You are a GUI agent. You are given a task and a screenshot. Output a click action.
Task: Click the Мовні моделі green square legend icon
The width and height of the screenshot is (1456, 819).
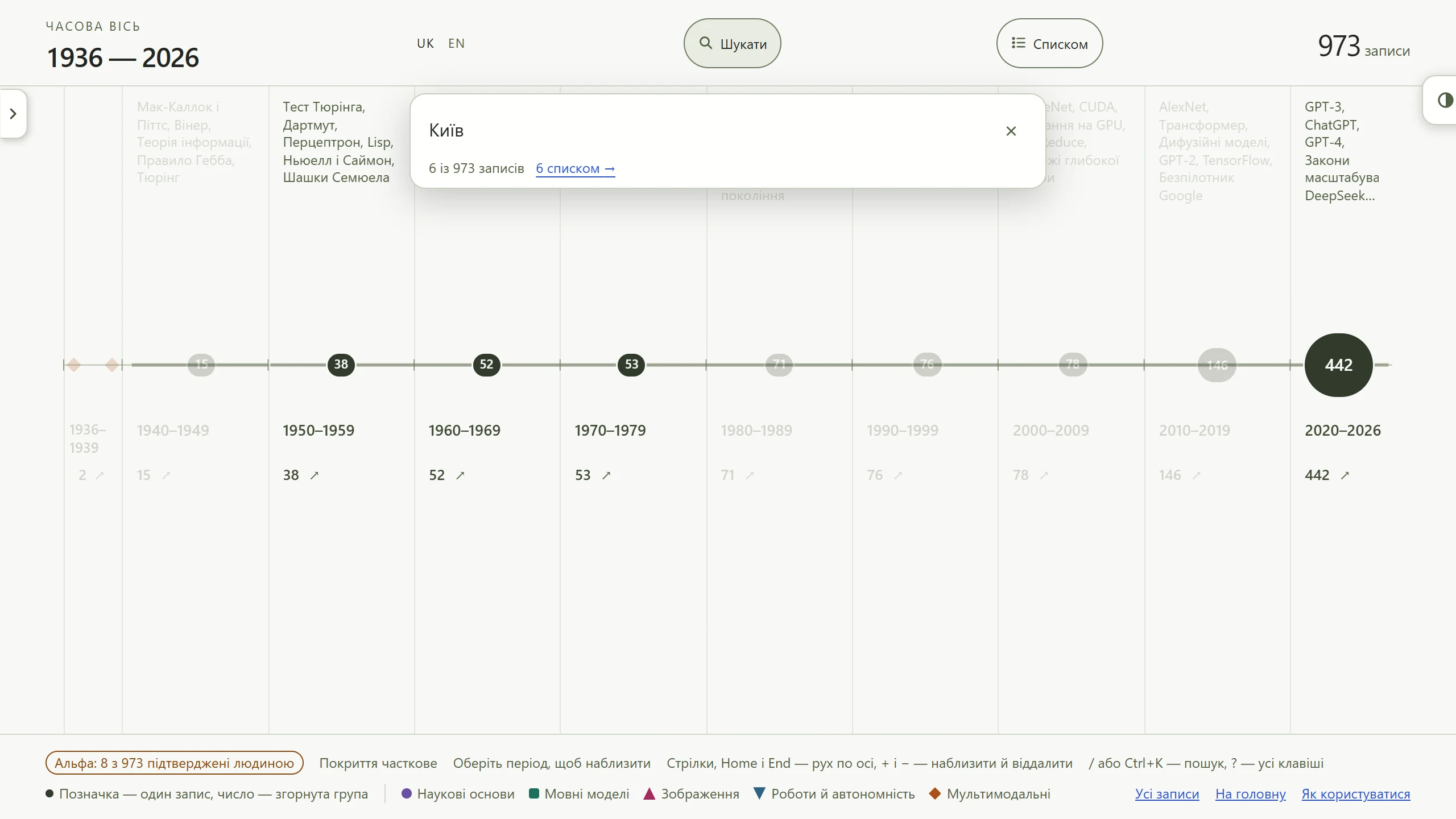tap(533, 793)
